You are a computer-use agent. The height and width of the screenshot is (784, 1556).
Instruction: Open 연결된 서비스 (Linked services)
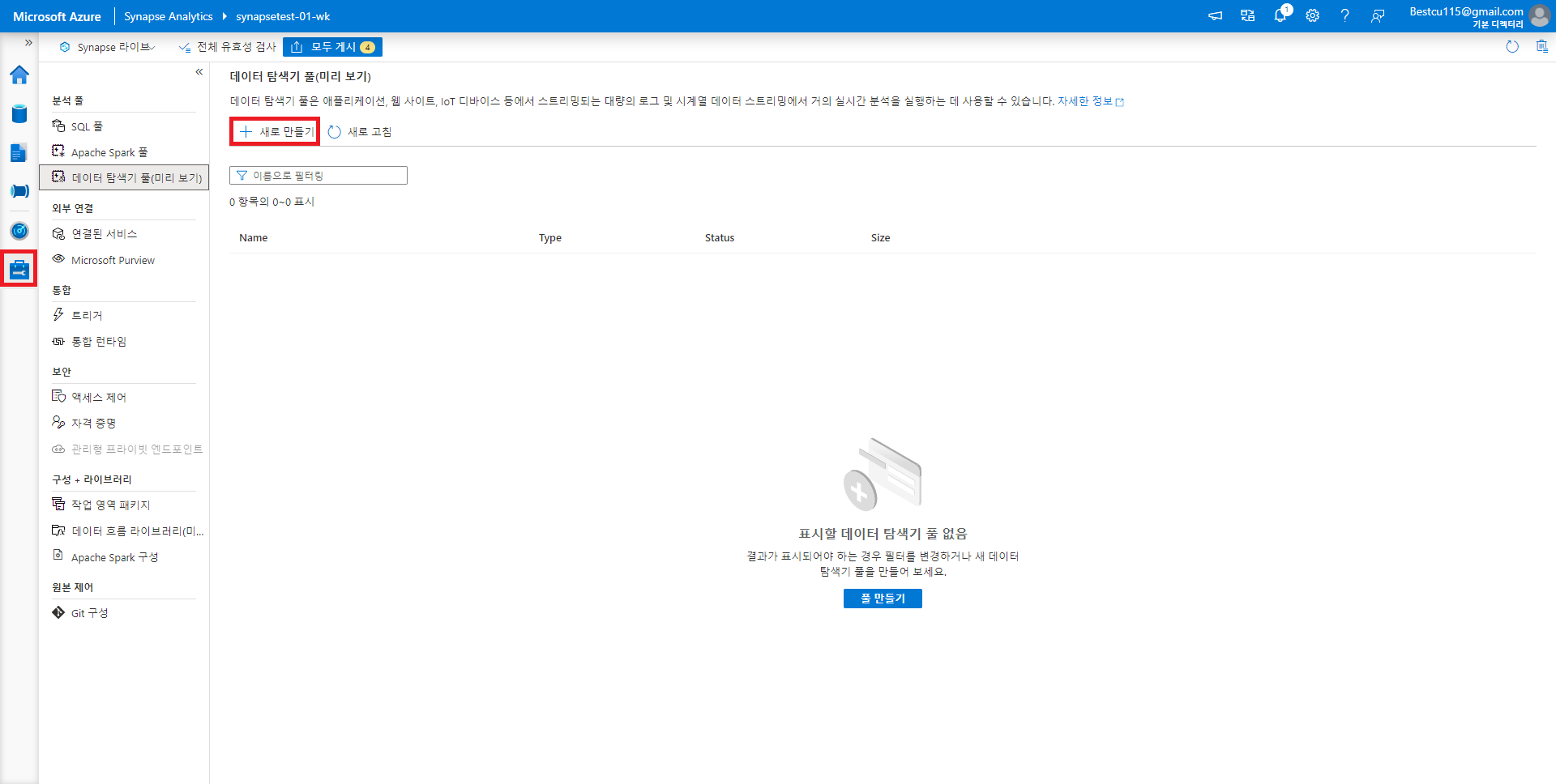click(124, 234)
